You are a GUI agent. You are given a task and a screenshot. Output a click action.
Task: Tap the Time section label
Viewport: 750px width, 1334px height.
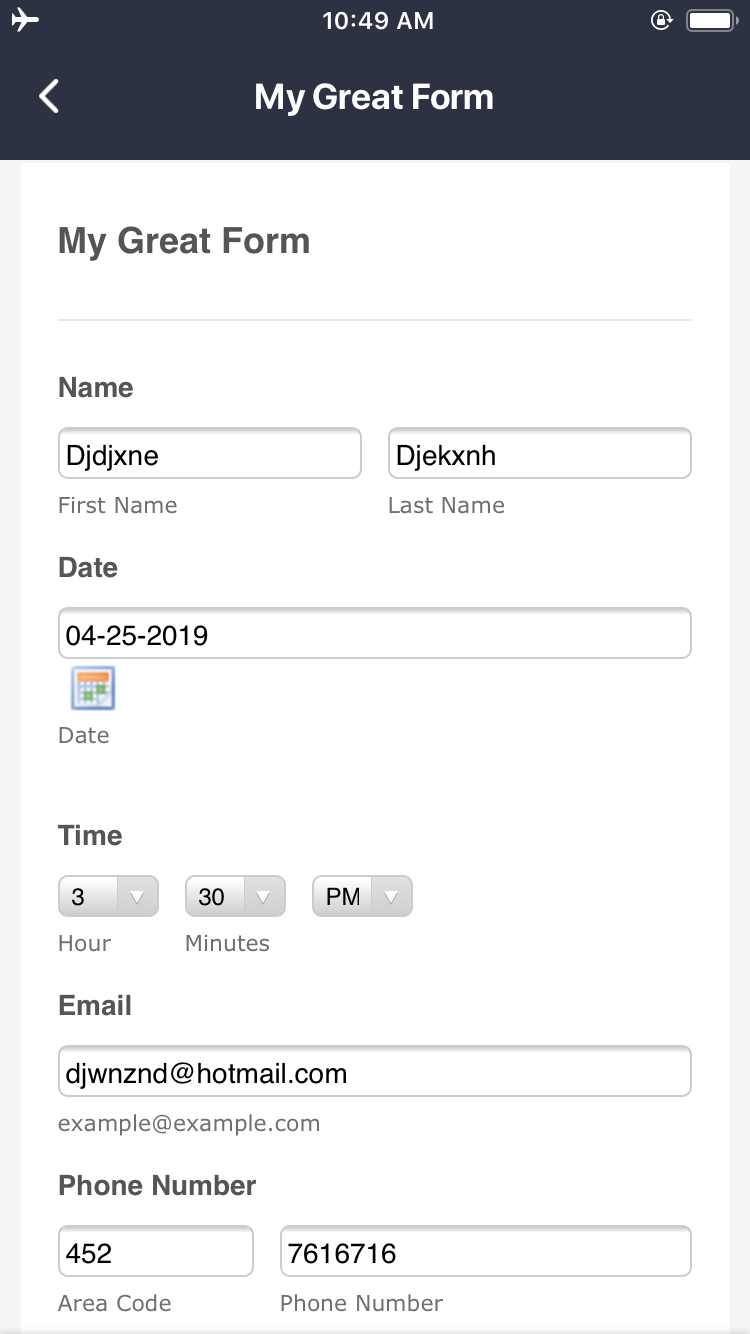click(x=90, y=835)
